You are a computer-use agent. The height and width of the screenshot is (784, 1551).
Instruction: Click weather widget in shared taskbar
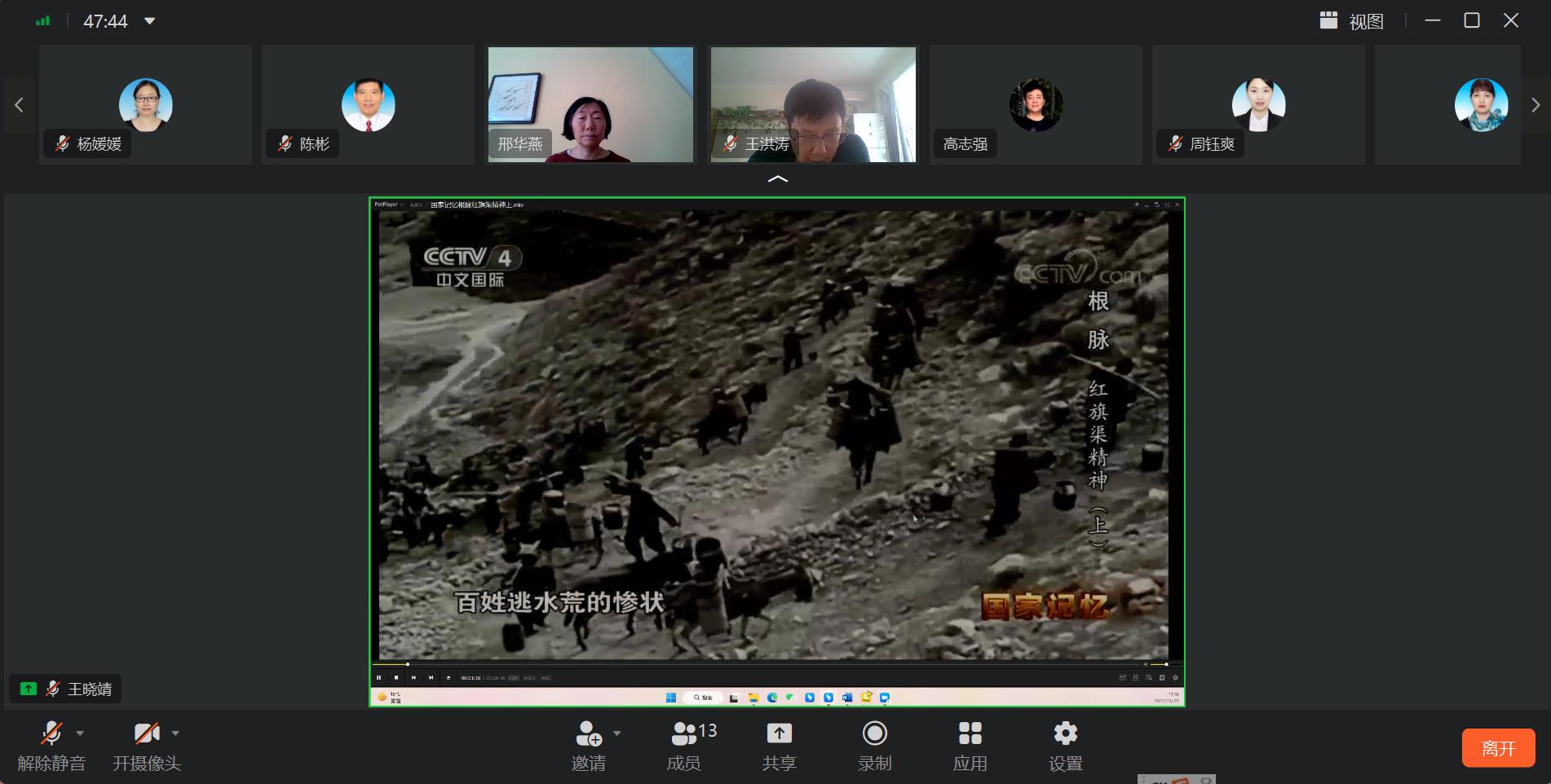click(x=390, y=698)
